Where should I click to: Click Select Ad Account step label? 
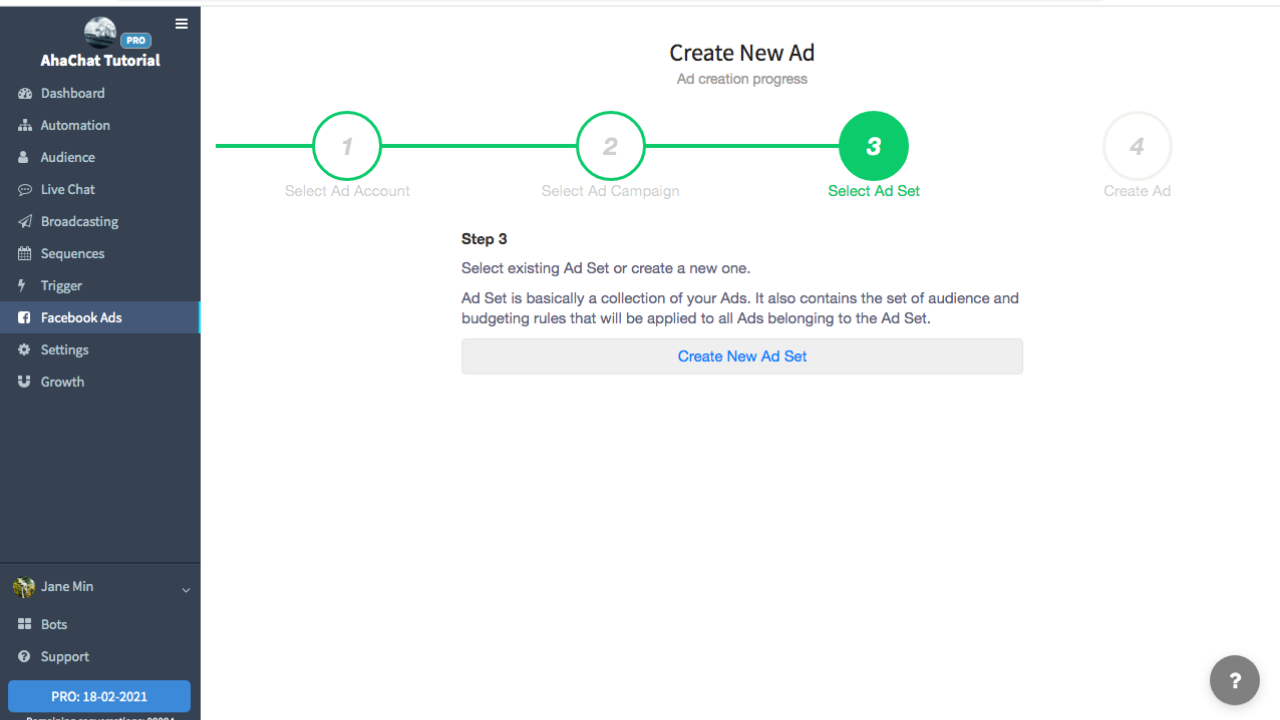(347, 191)
